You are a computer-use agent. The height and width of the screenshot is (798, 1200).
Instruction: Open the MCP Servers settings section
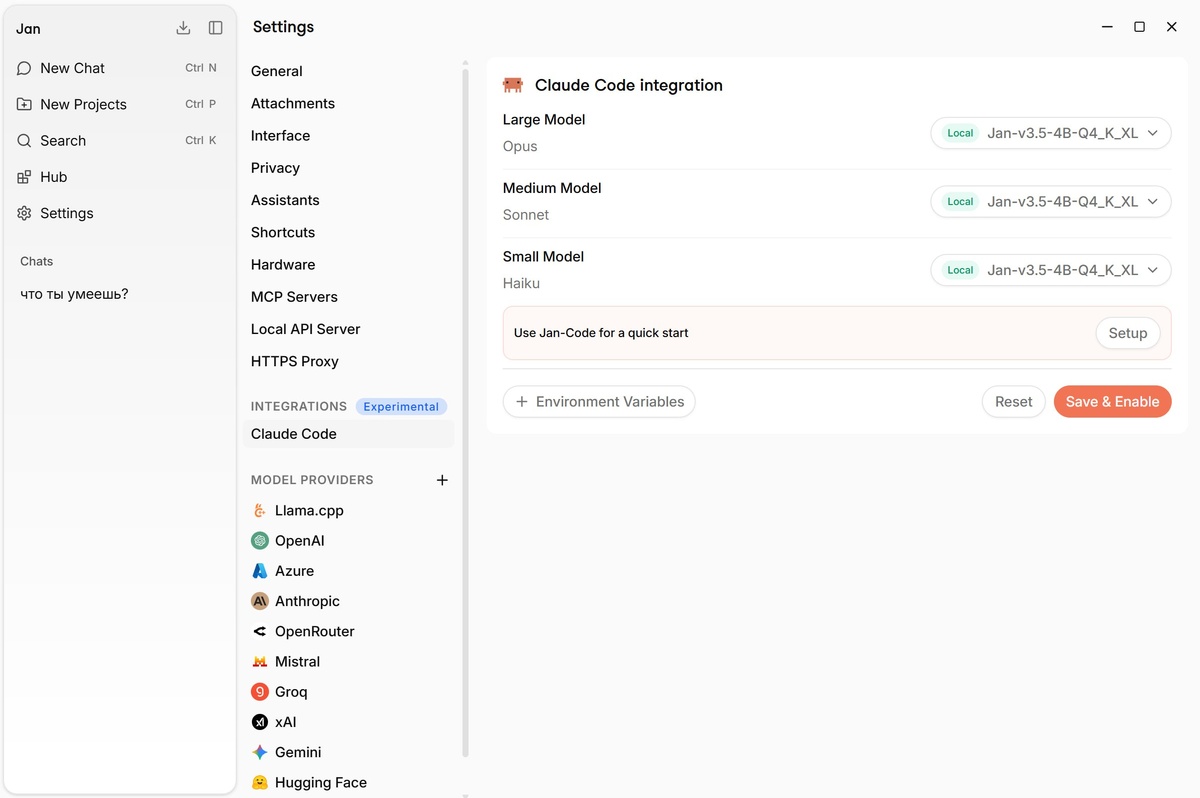click(294, 297)
